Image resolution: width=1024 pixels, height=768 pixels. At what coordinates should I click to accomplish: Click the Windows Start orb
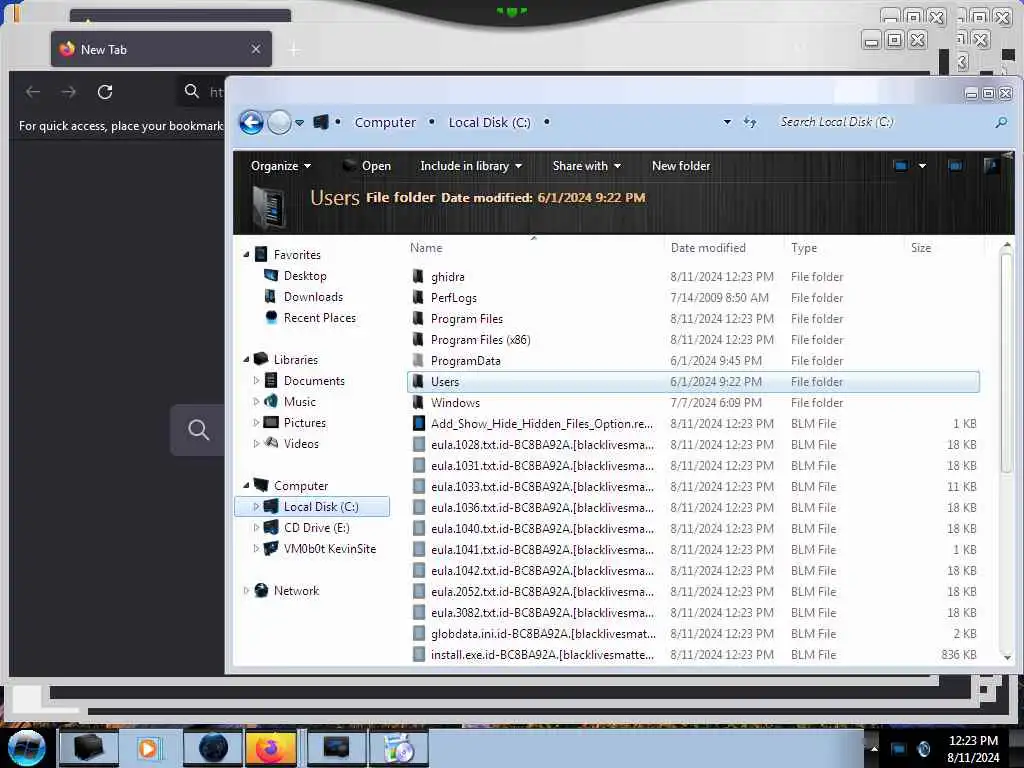(27, 748)
